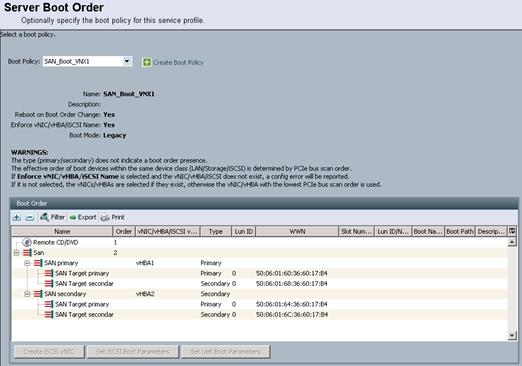Select the Remote CD/DVD row label
The width and height of the screenshot is (522, 366).
[x=56, y=242]
